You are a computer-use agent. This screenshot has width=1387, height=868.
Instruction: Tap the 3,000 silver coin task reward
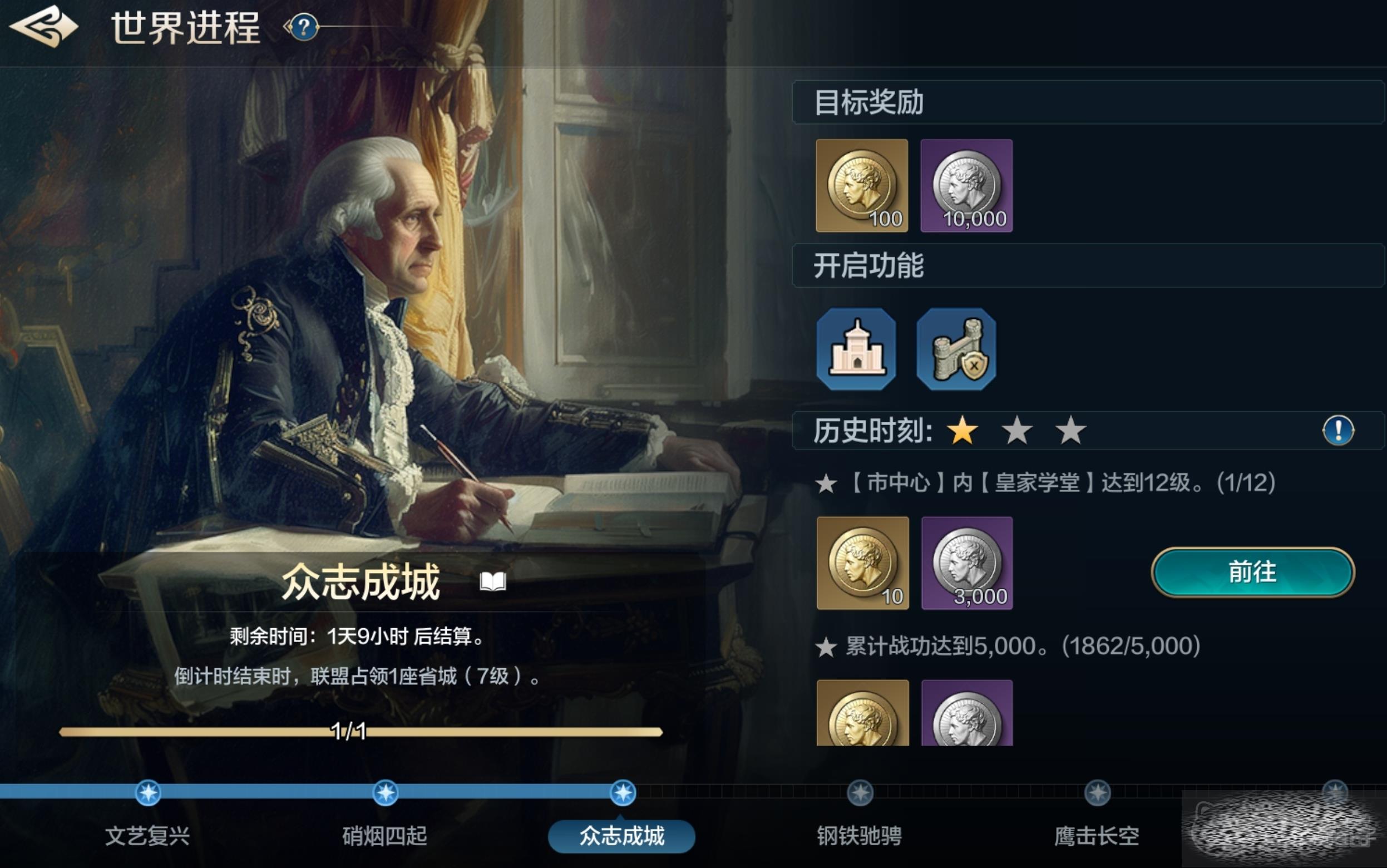point(967,563)
